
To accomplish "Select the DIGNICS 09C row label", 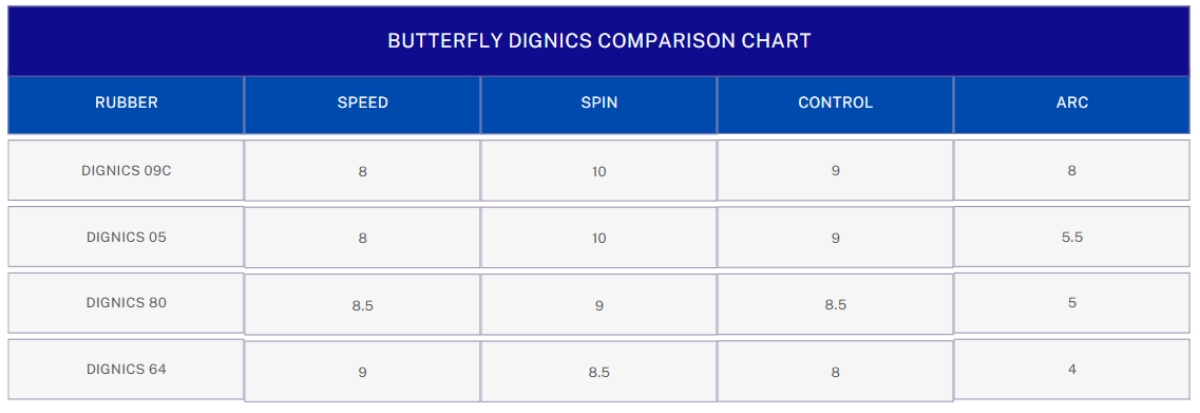I will click(126, 170).
